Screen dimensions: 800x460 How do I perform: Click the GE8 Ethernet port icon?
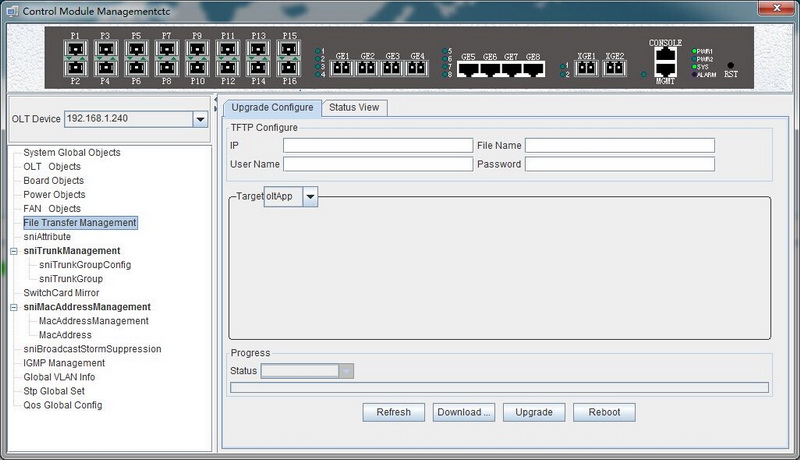533,70
